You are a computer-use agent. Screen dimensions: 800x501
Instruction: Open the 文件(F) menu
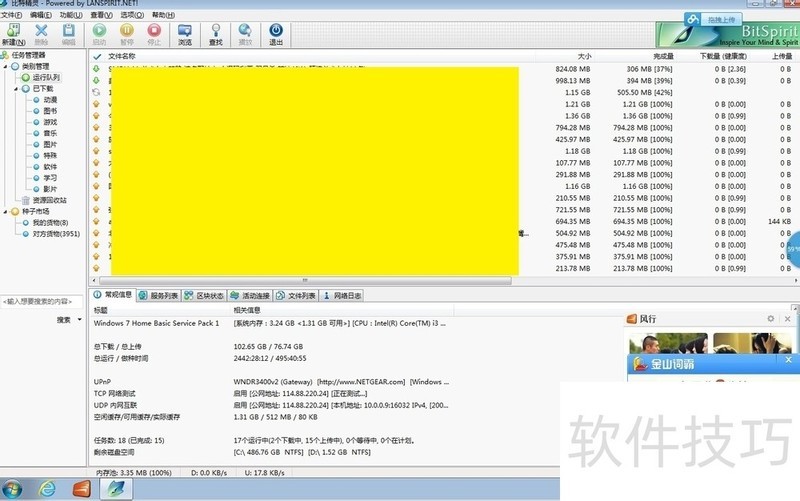(x=11, y=15)
